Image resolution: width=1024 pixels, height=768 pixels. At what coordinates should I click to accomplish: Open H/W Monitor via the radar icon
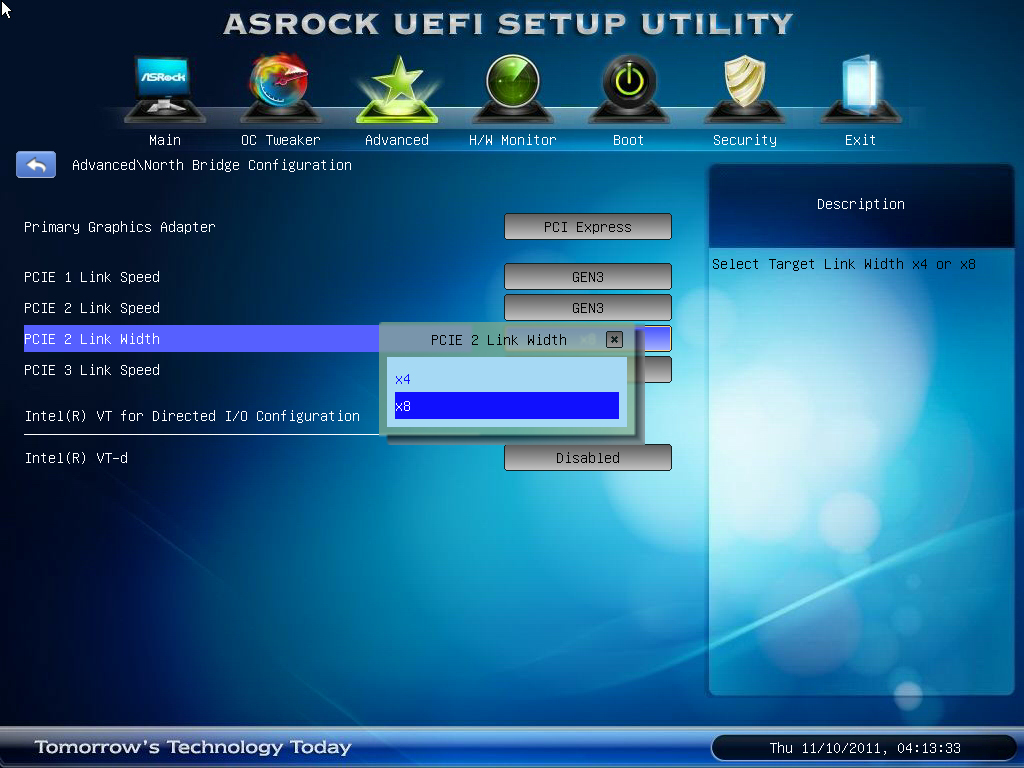tap(513, 89)
